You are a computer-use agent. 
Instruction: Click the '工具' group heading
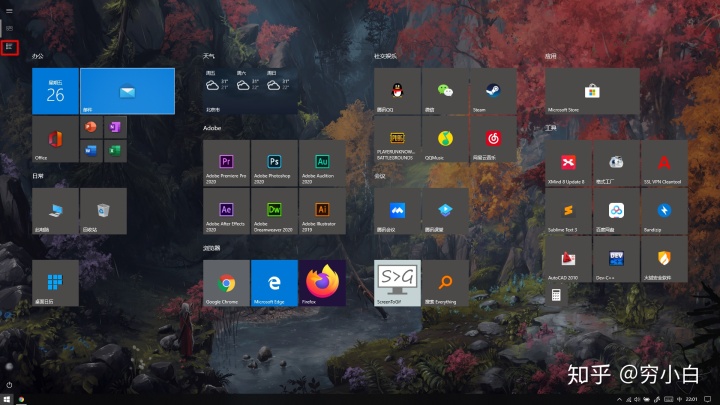tap(551, 128)
